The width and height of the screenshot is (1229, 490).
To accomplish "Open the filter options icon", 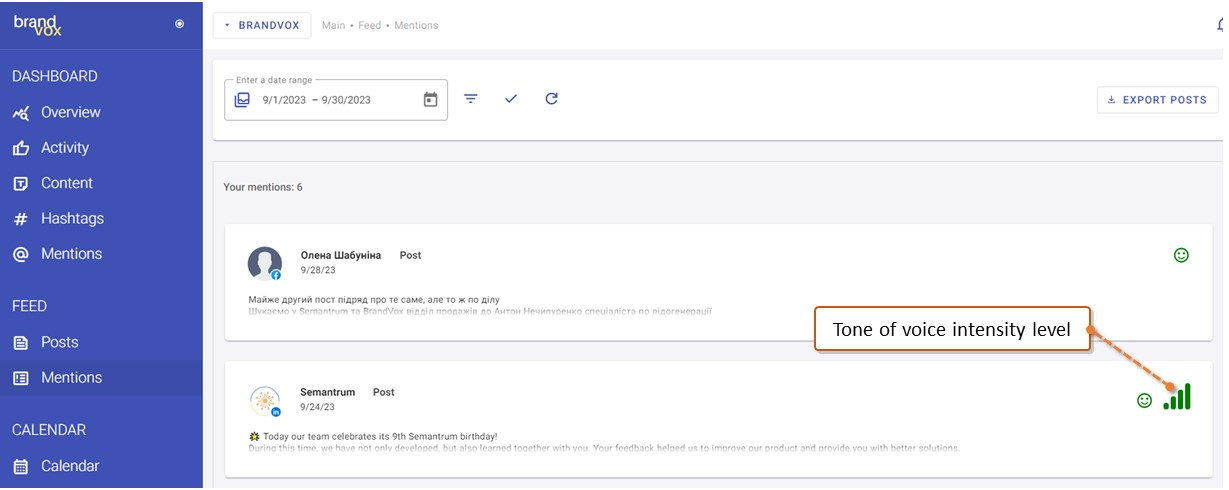I will [x=471, y=99].
